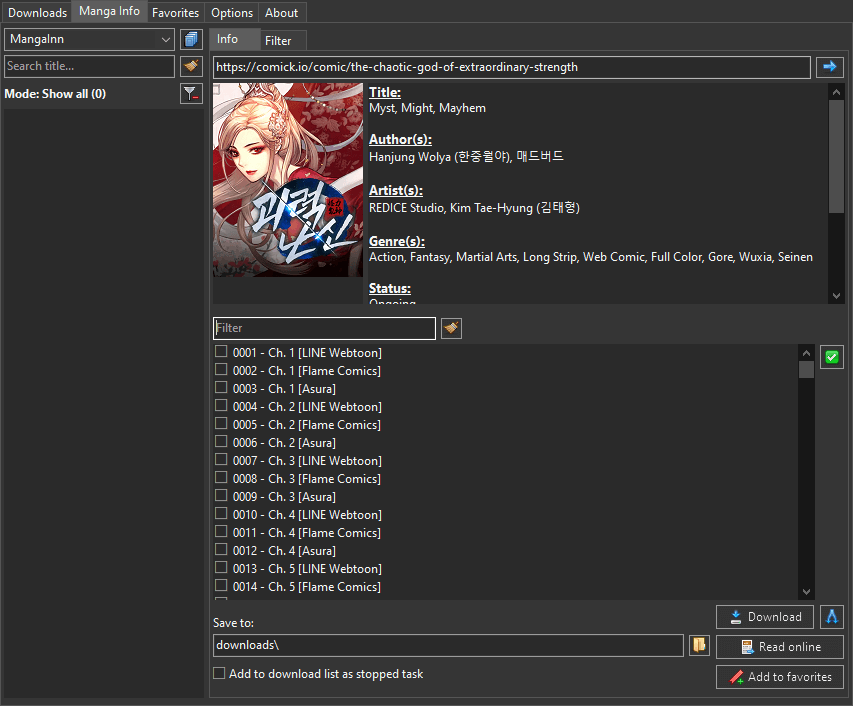Browse for save folder icon
Image resolution: width=853 pixels, height=706 pixels.
699,645
